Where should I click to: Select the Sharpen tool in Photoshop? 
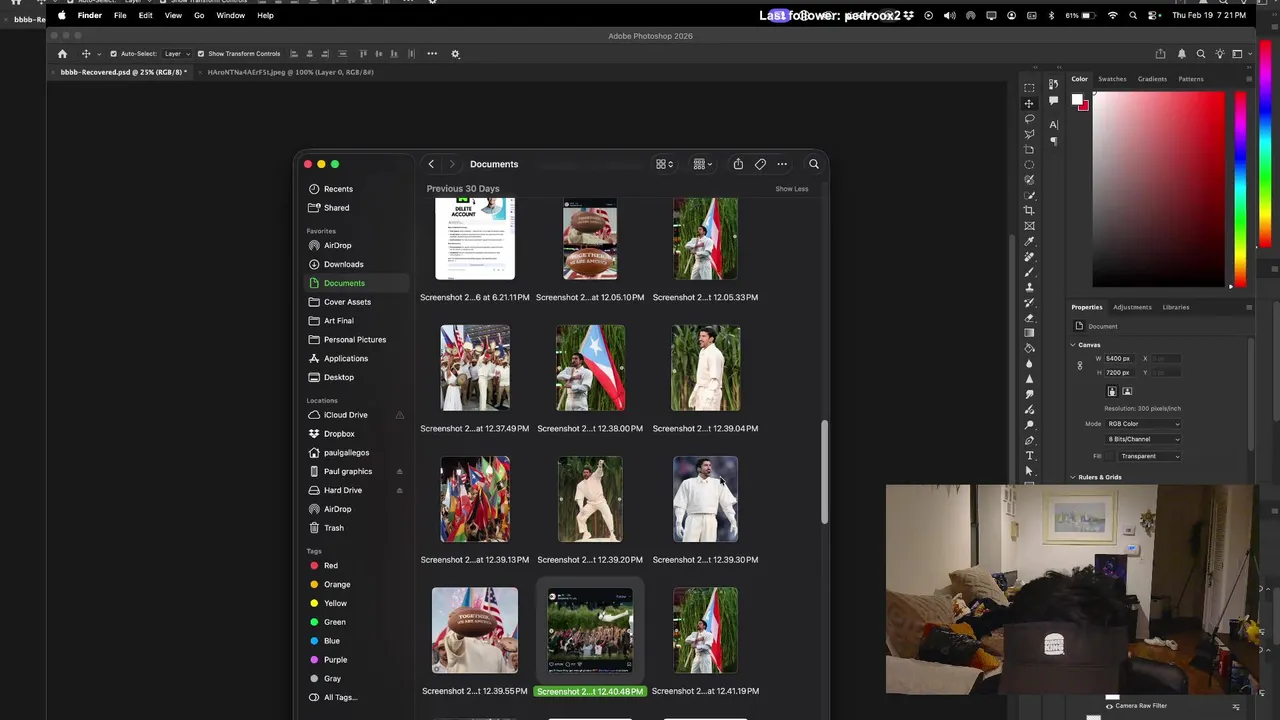pos(1029,379)
